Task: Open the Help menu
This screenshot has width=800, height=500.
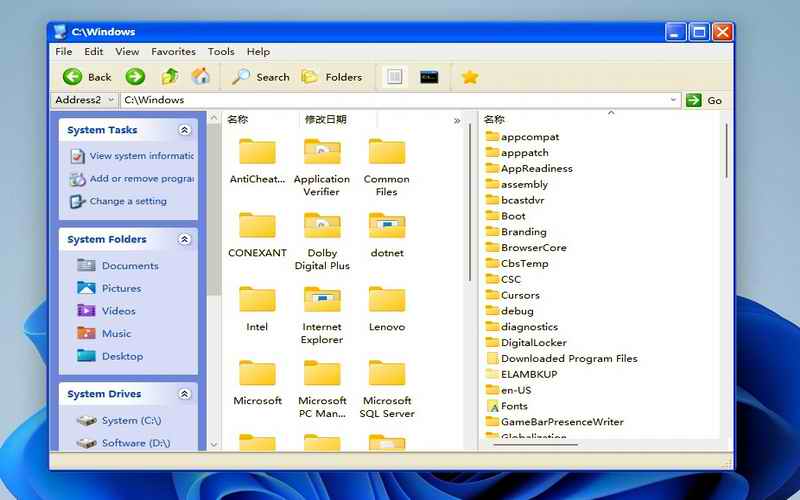Action: click(x=258, y=52)
